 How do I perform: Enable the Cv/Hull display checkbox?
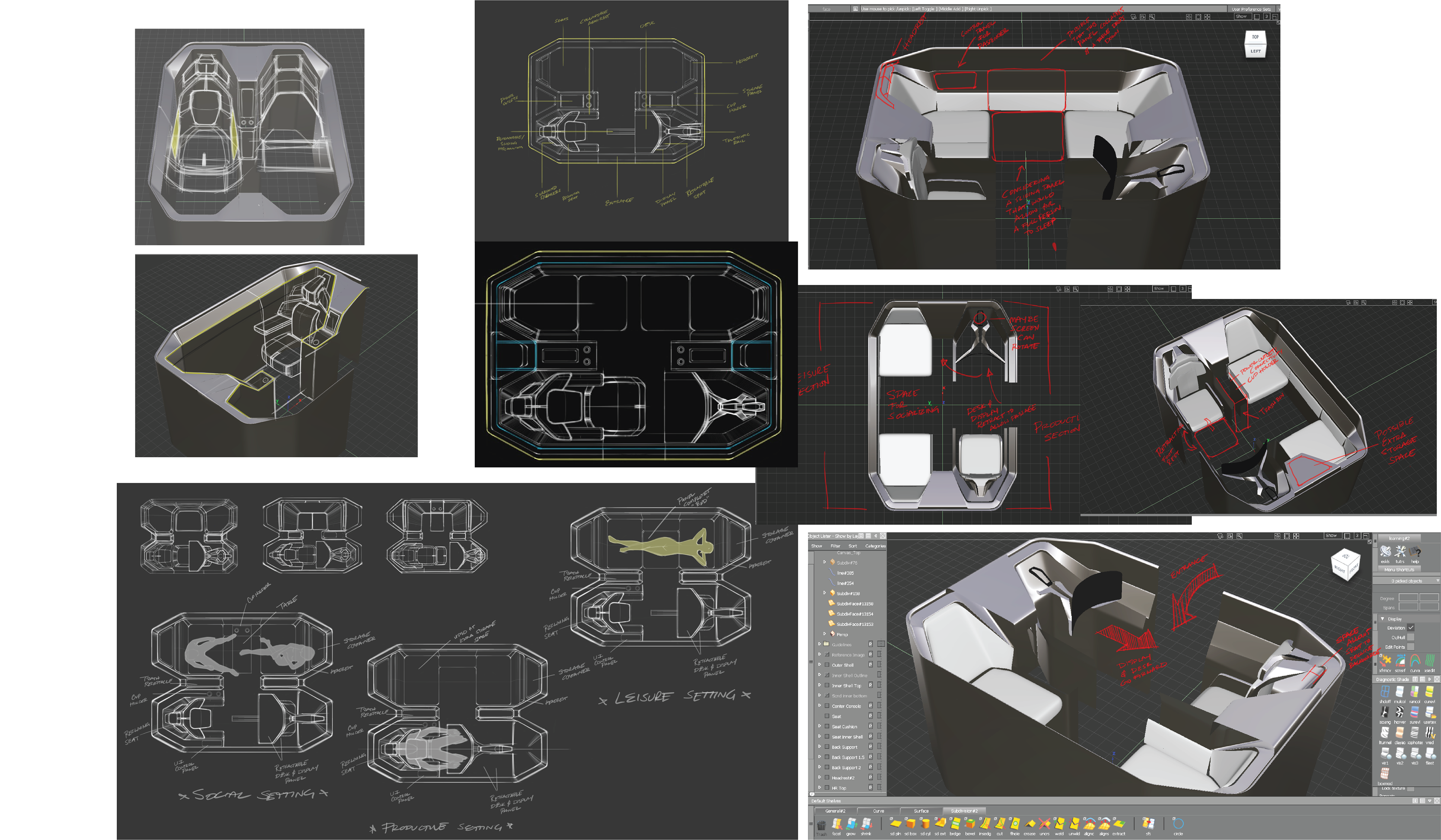[x=1410, y=637]
